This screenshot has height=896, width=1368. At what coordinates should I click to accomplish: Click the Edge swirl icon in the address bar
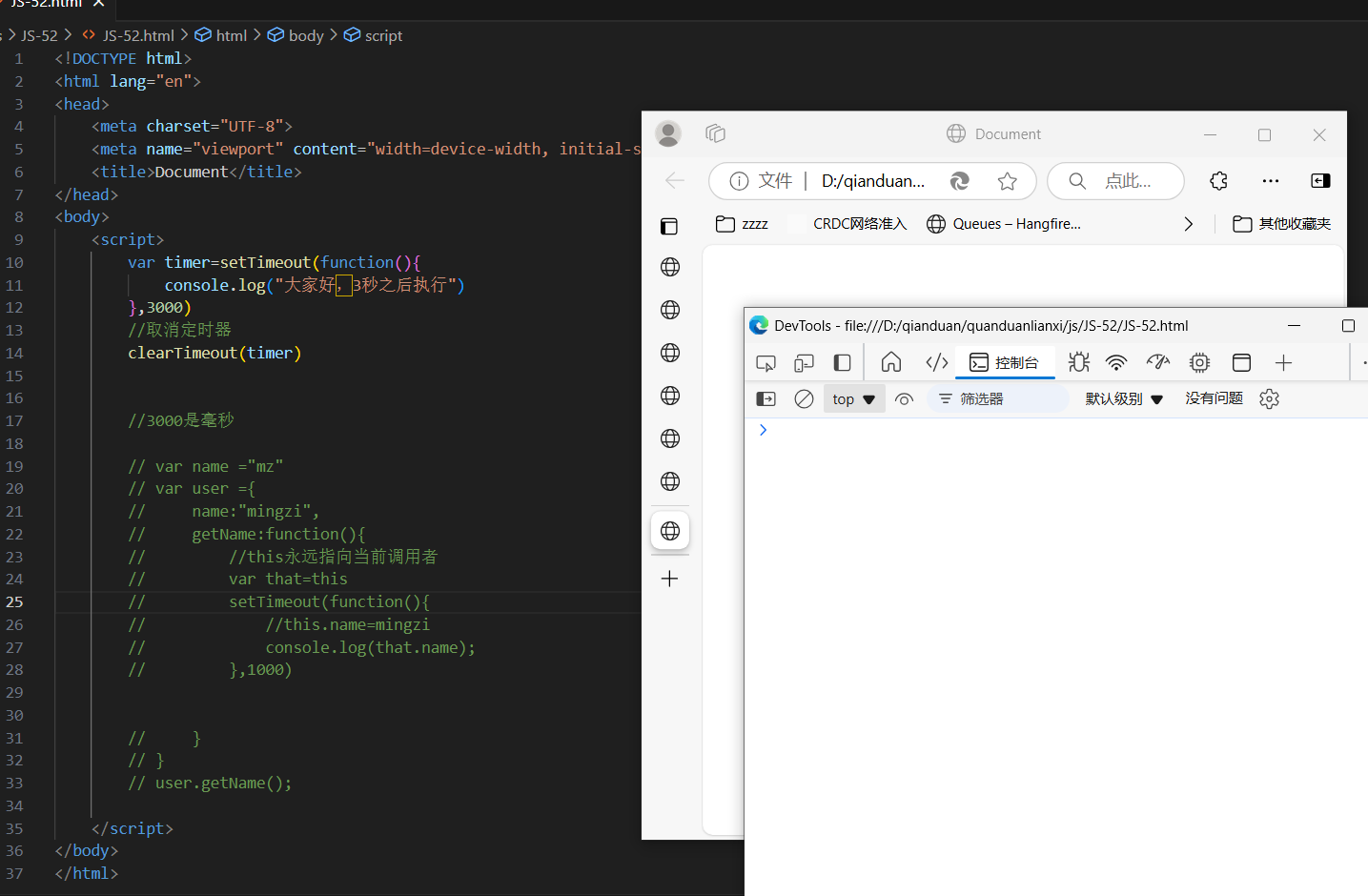960,181
